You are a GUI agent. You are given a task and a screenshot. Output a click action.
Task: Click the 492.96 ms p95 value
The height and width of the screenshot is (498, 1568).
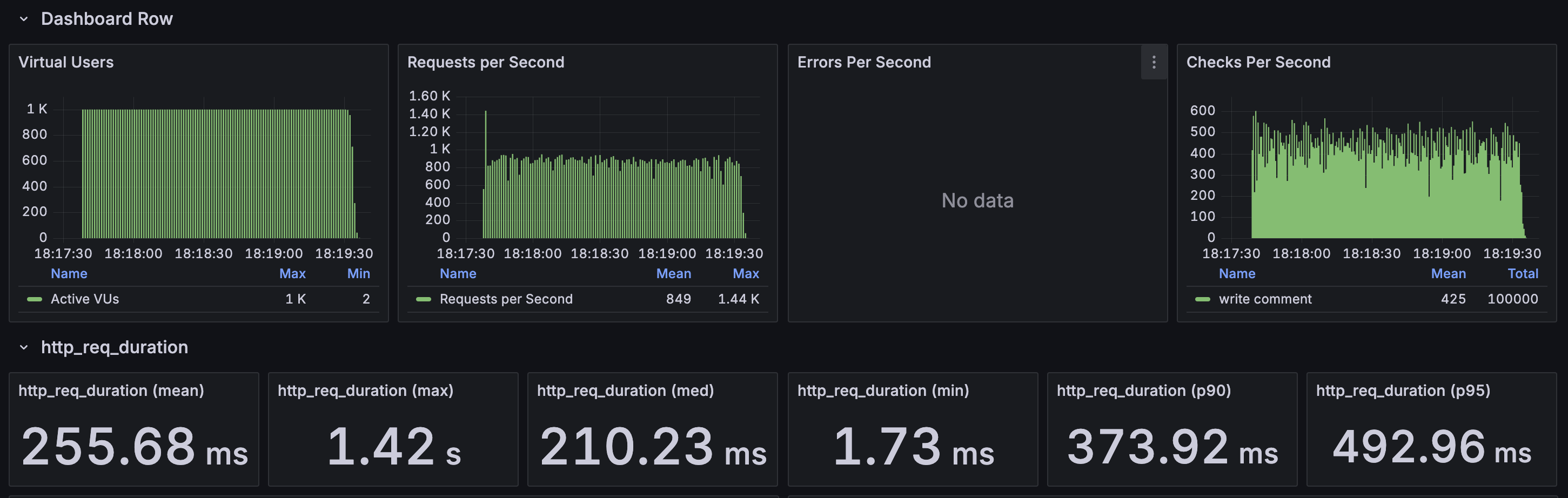coord(1432,447)
